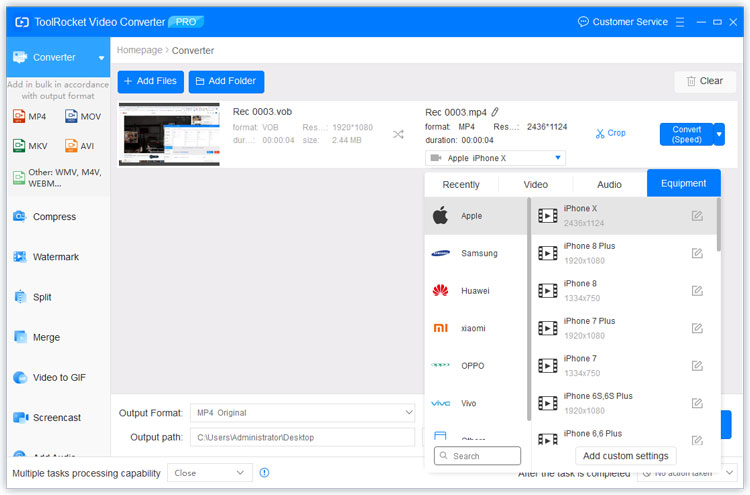Click the multiple tasks info icon

pyautogui.click(x=264, y=473)
